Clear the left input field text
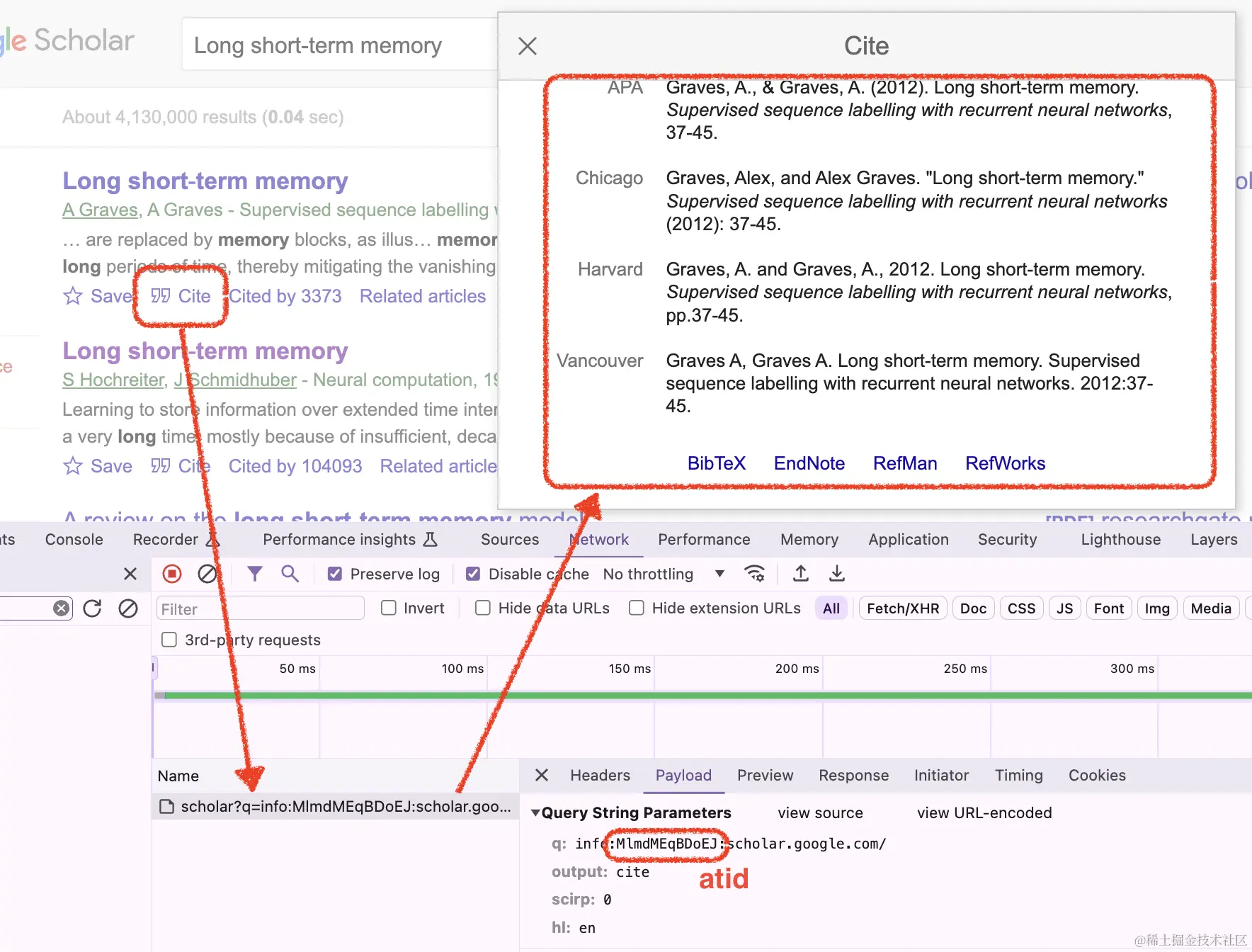This screenshot has height=952, width=1252. click(x=62, y=608)
